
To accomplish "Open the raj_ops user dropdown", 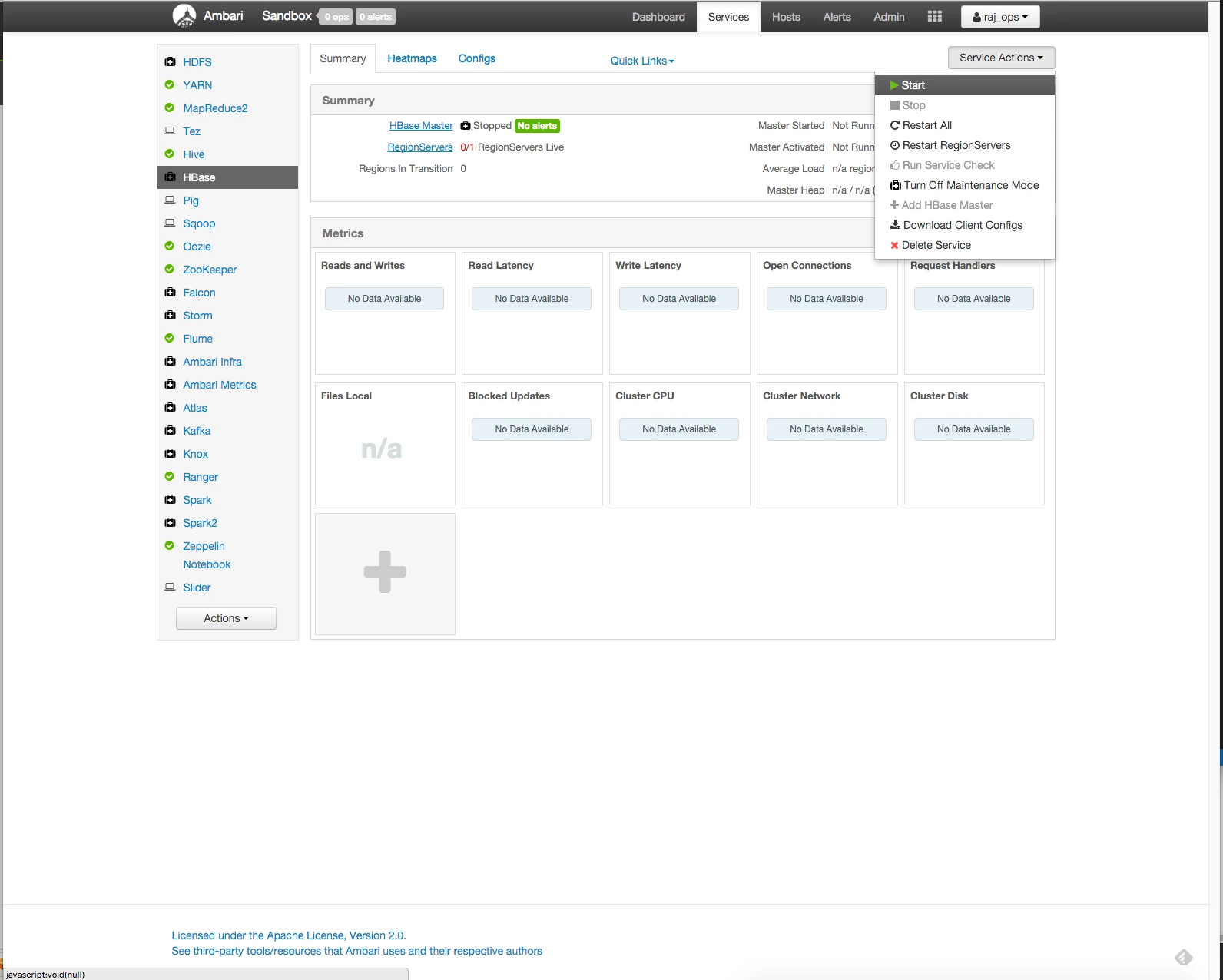I will (999, 17).
